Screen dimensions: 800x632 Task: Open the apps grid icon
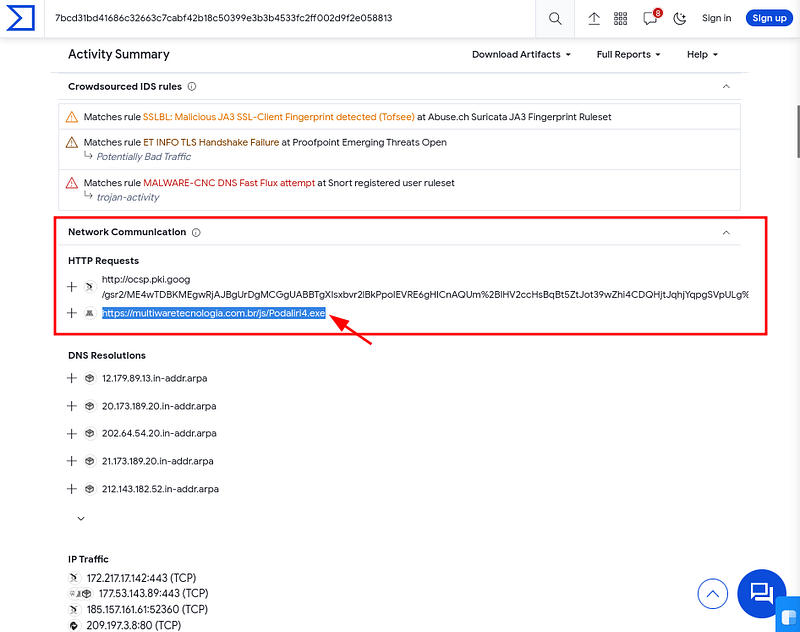[x=620, y=19]
